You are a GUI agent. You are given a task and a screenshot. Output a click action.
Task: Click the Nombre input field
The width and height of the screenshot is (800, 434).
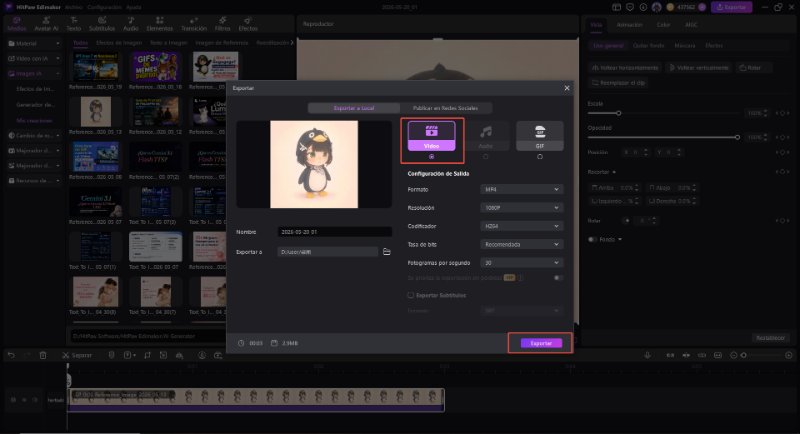click(335, 232)
